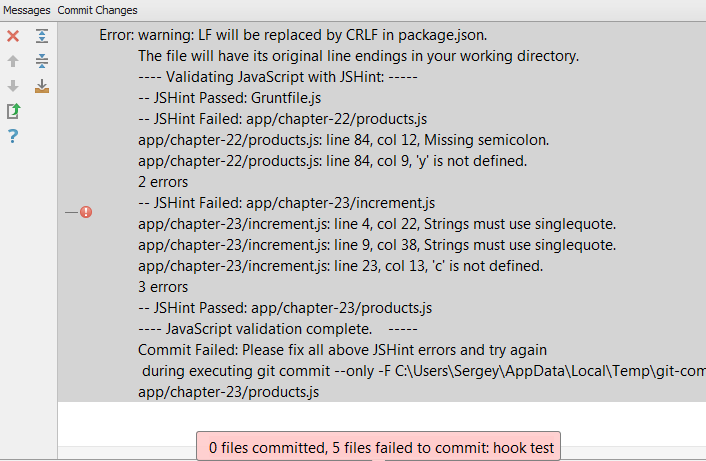Open help with the question mark icon
The width and height of the screenshot is (706, 461).
13,136
